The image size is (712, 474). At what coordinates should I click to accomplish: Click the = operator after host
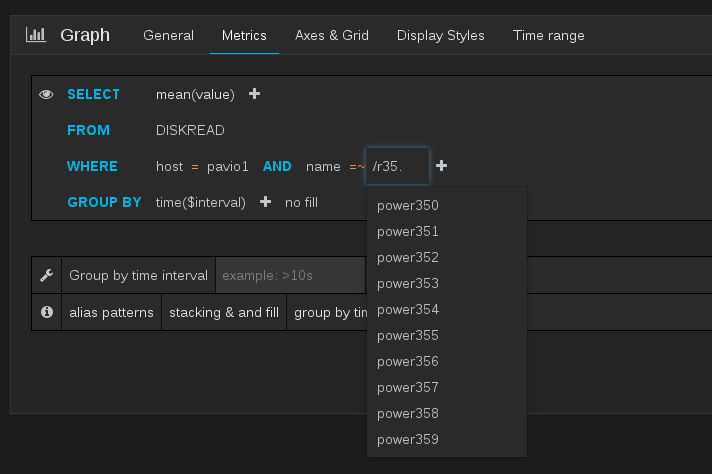(195, 167)
